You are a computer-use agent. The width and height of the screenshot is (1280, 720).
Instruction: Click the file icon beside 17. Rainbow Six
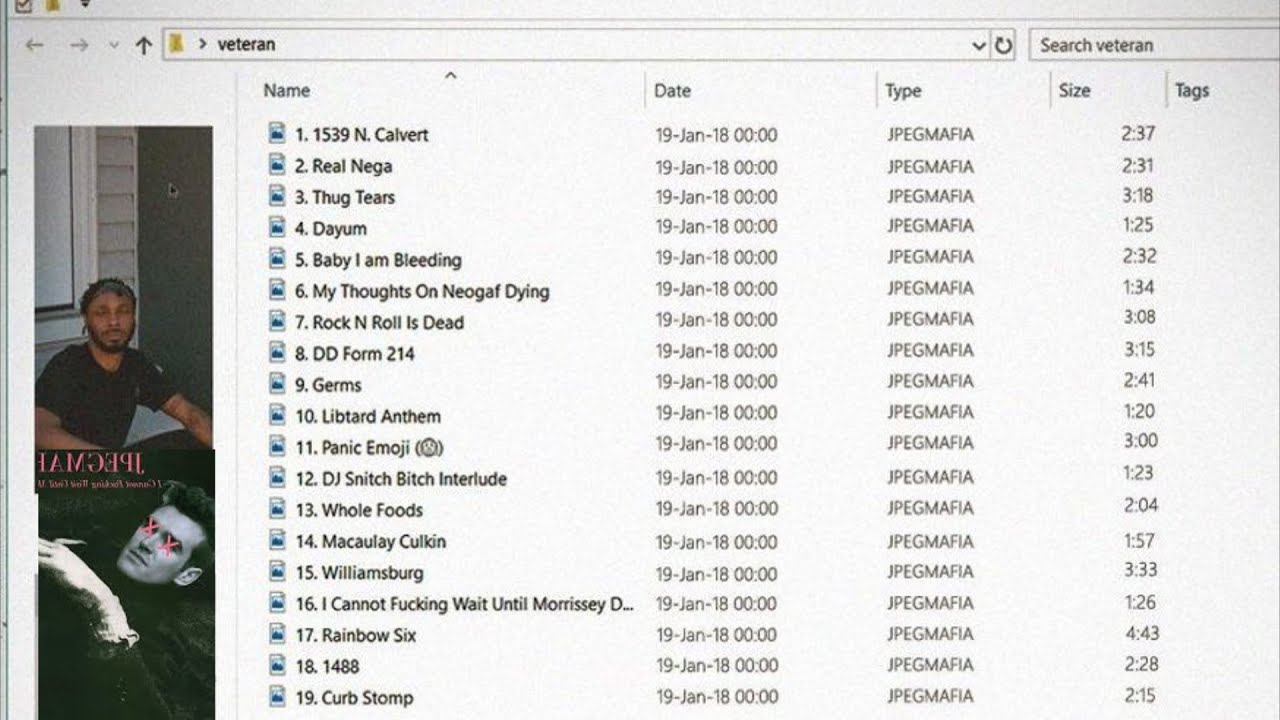pos(277,634)
